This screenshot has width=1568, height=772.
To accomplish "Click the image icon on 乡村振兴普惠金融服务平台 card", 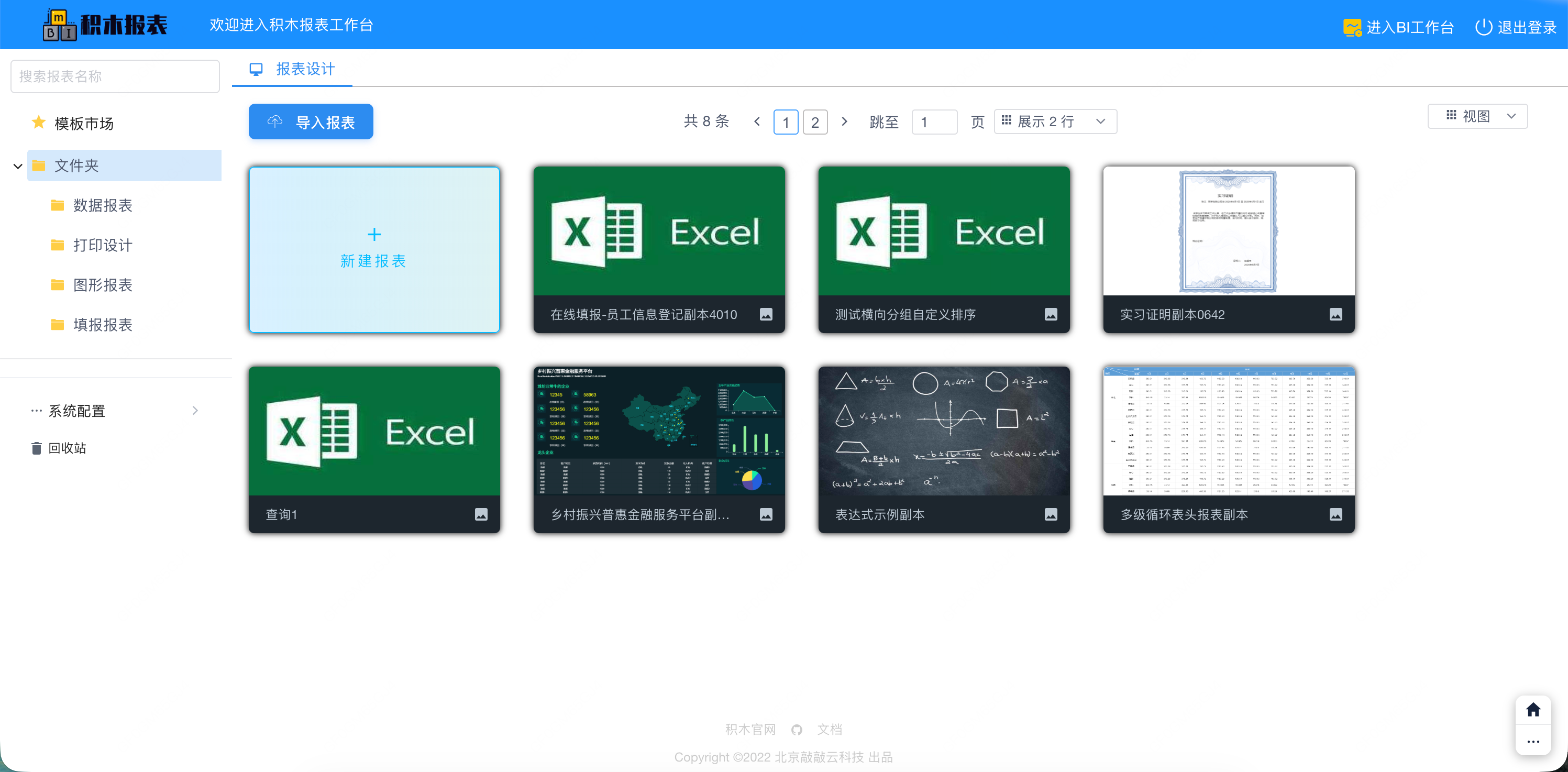I will (x=766, y=514).
